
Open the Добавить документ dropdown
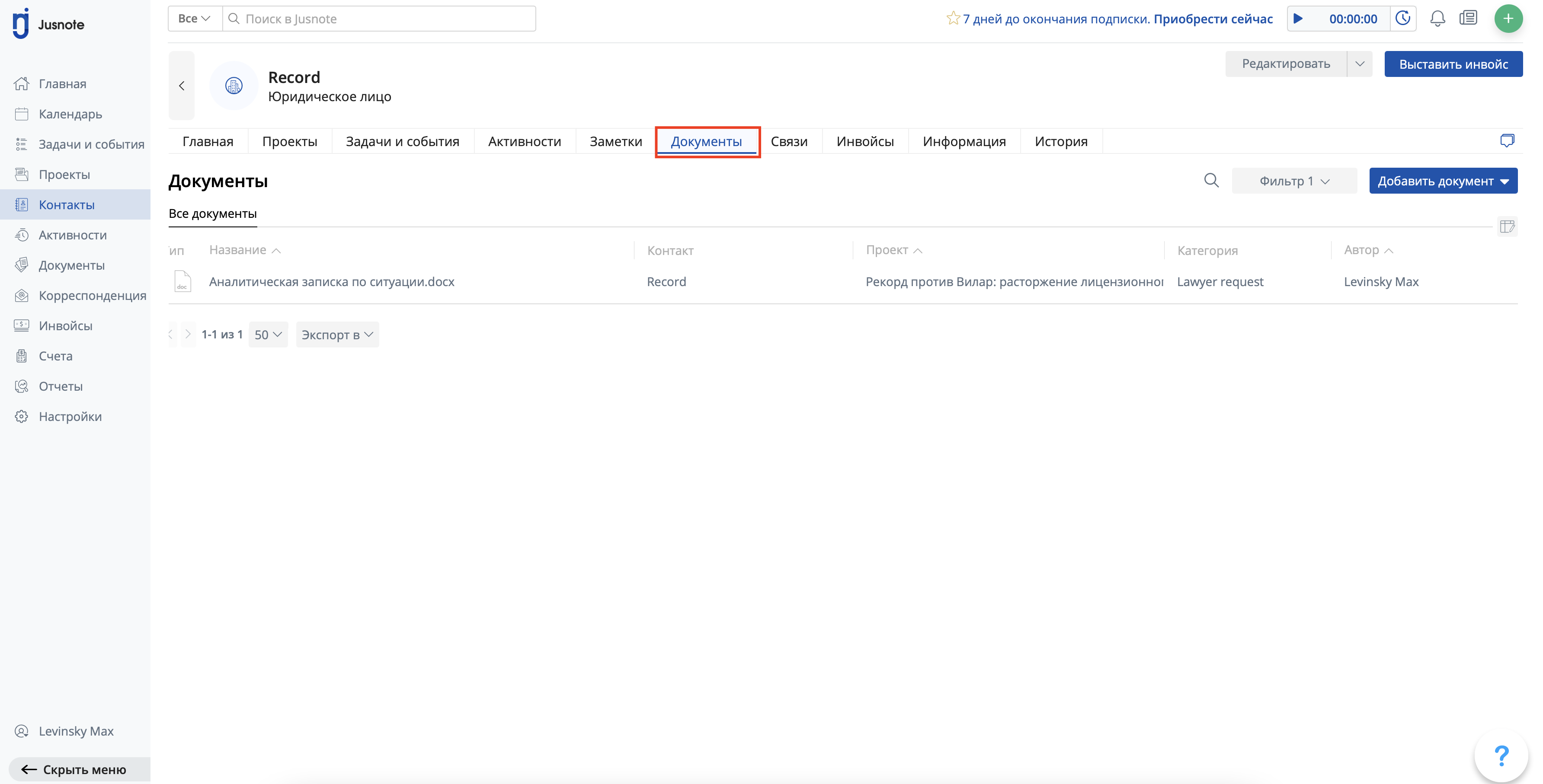pos(1442,181)
